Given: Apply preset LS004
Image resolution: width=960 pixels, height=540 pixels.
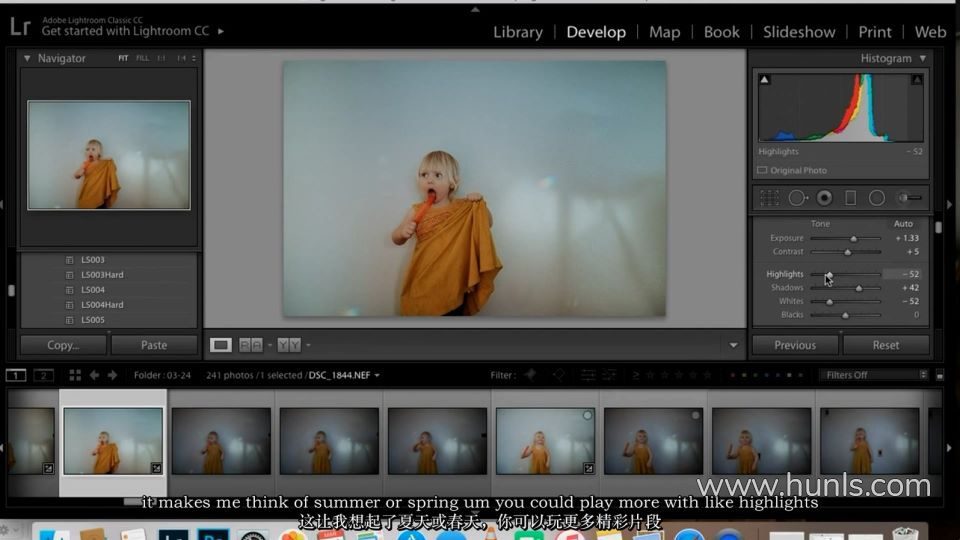Looking at the screenshot, I should [92, 290].
